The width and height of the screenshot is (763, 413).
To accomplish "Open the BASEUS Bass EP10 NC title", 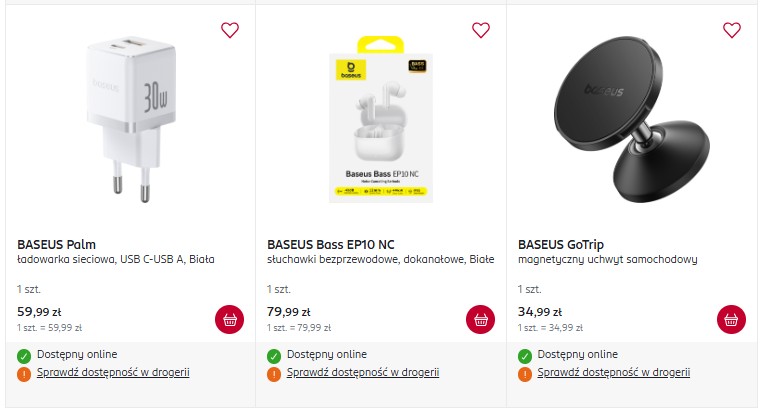I will point(331,244).
